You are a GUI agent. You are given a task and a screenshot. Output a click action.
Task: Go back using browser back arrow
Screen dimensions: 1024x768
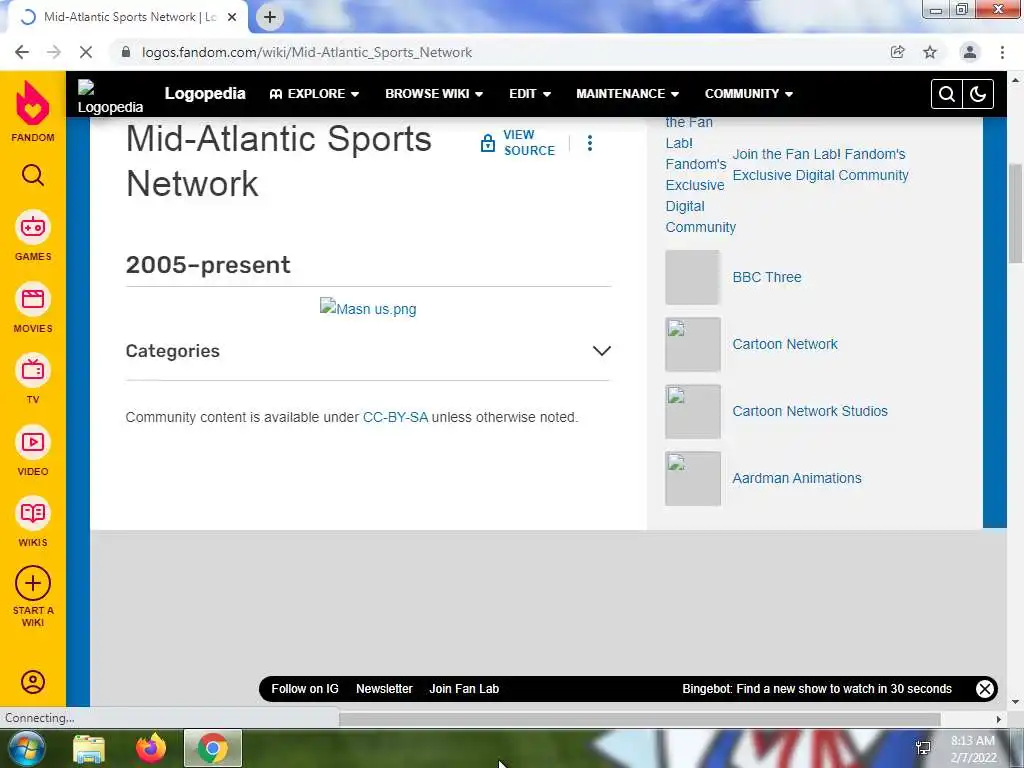point(22,52)
